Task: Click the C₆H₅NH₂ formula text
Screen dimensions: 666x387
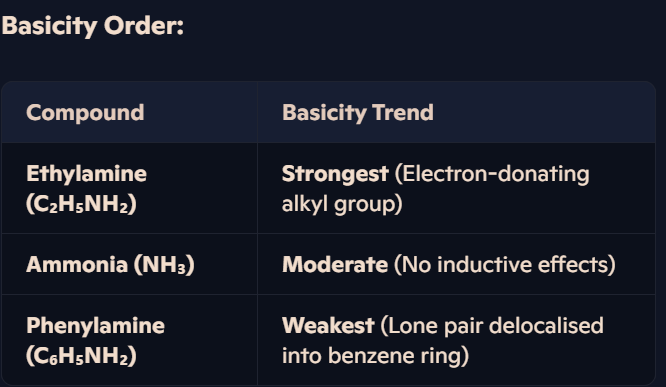Action: point(81,356)
